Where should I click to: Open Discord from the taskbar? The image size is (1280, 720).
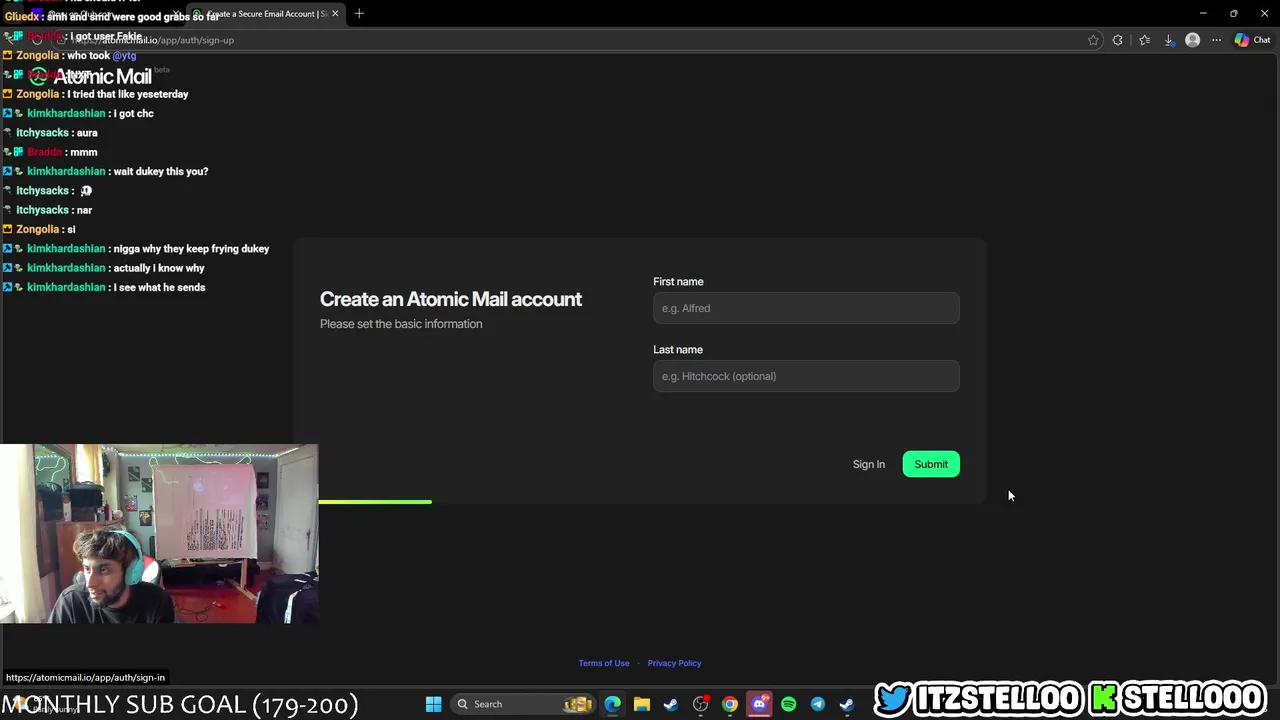point(759,704)
